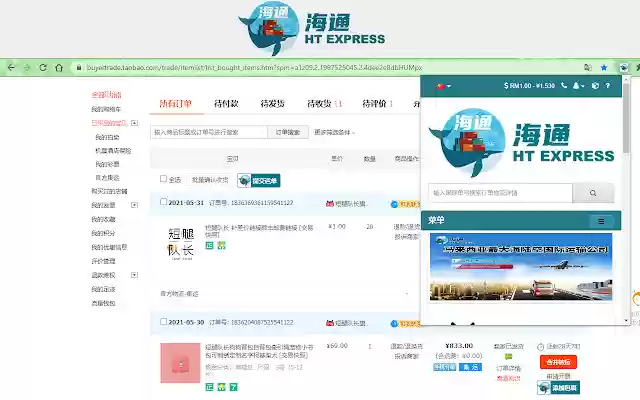Switch to the 待付款 tab

point(226,104)
